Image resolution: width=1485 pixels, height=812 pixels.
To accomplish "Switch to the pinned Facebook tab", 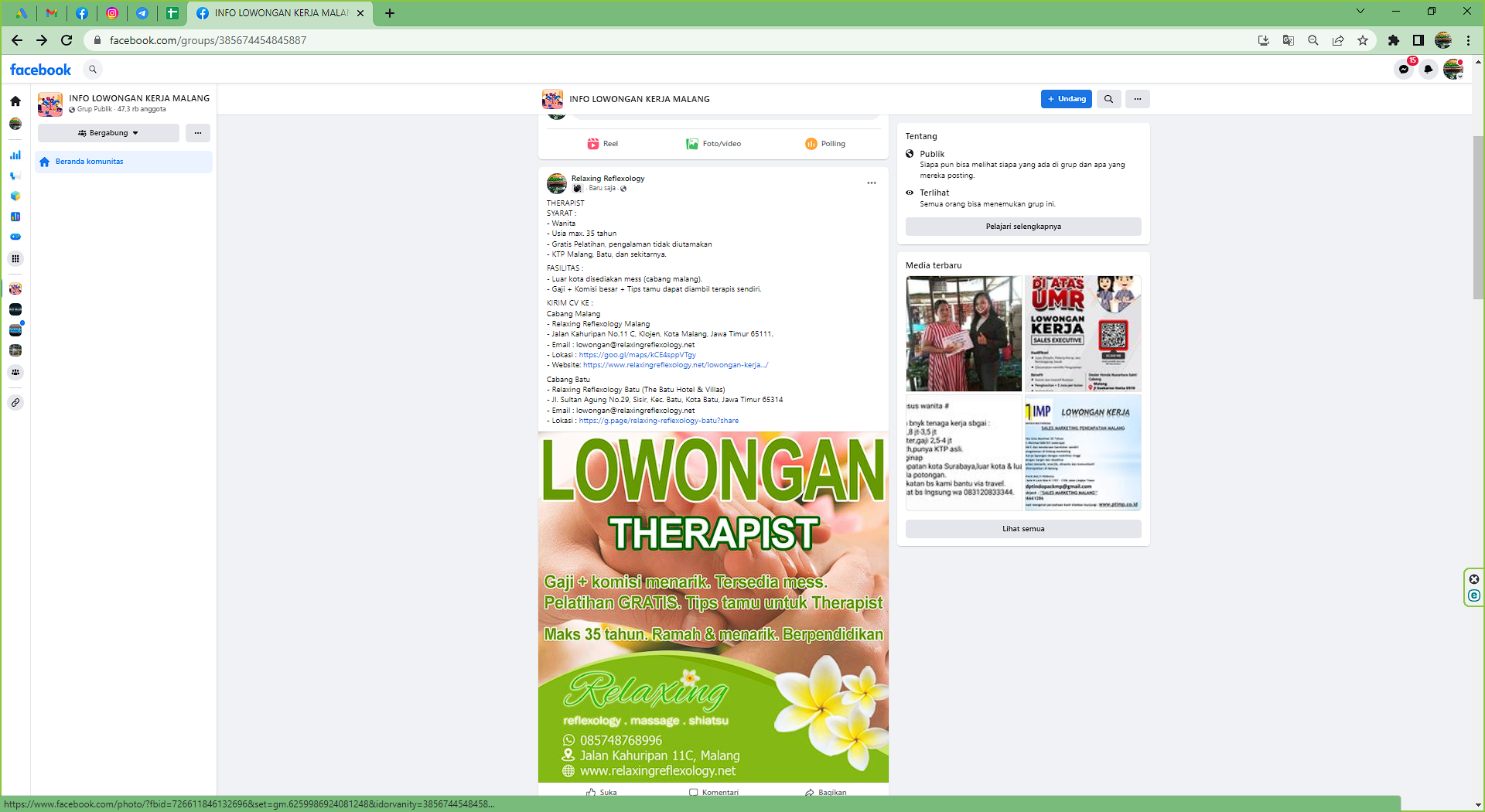I will coord(82,13).
